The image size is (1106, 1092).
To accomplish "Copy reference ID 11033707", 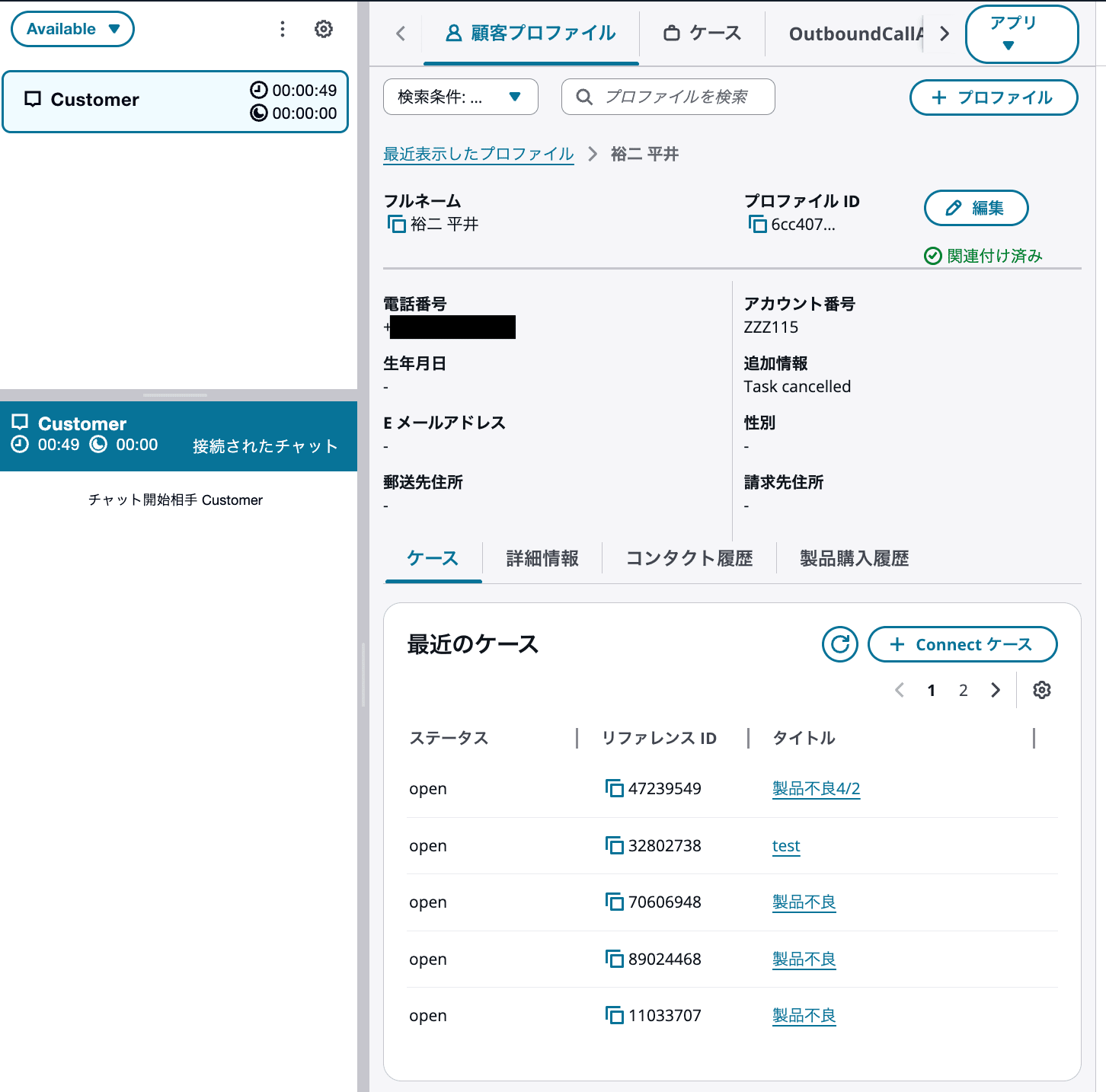I will pyautogui.click(x=615, y=1015).
